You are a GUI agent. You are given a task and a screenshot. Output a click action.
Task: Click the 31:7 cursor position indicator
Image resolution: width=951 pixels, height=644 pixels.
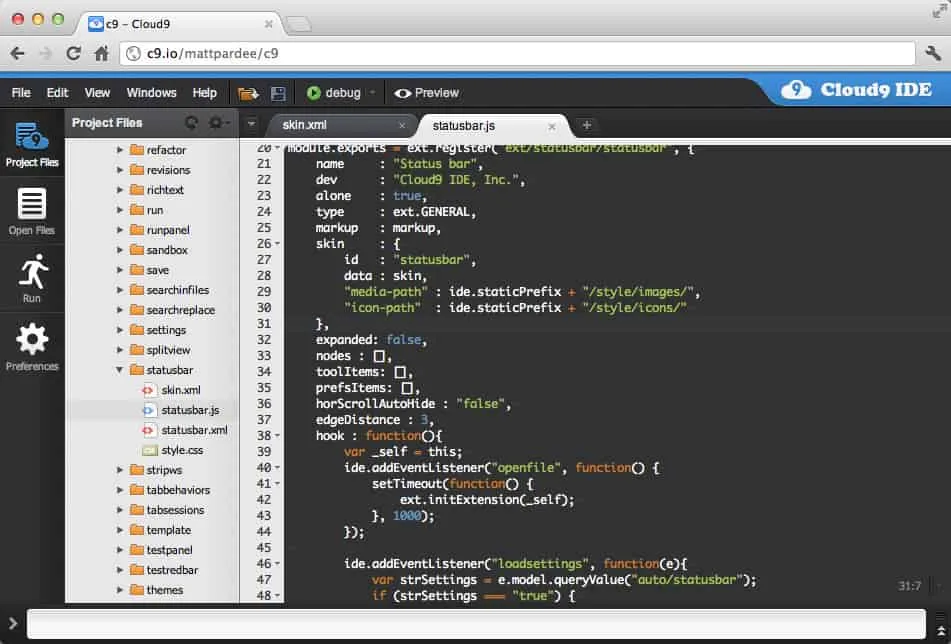click(x=909, y=586)
